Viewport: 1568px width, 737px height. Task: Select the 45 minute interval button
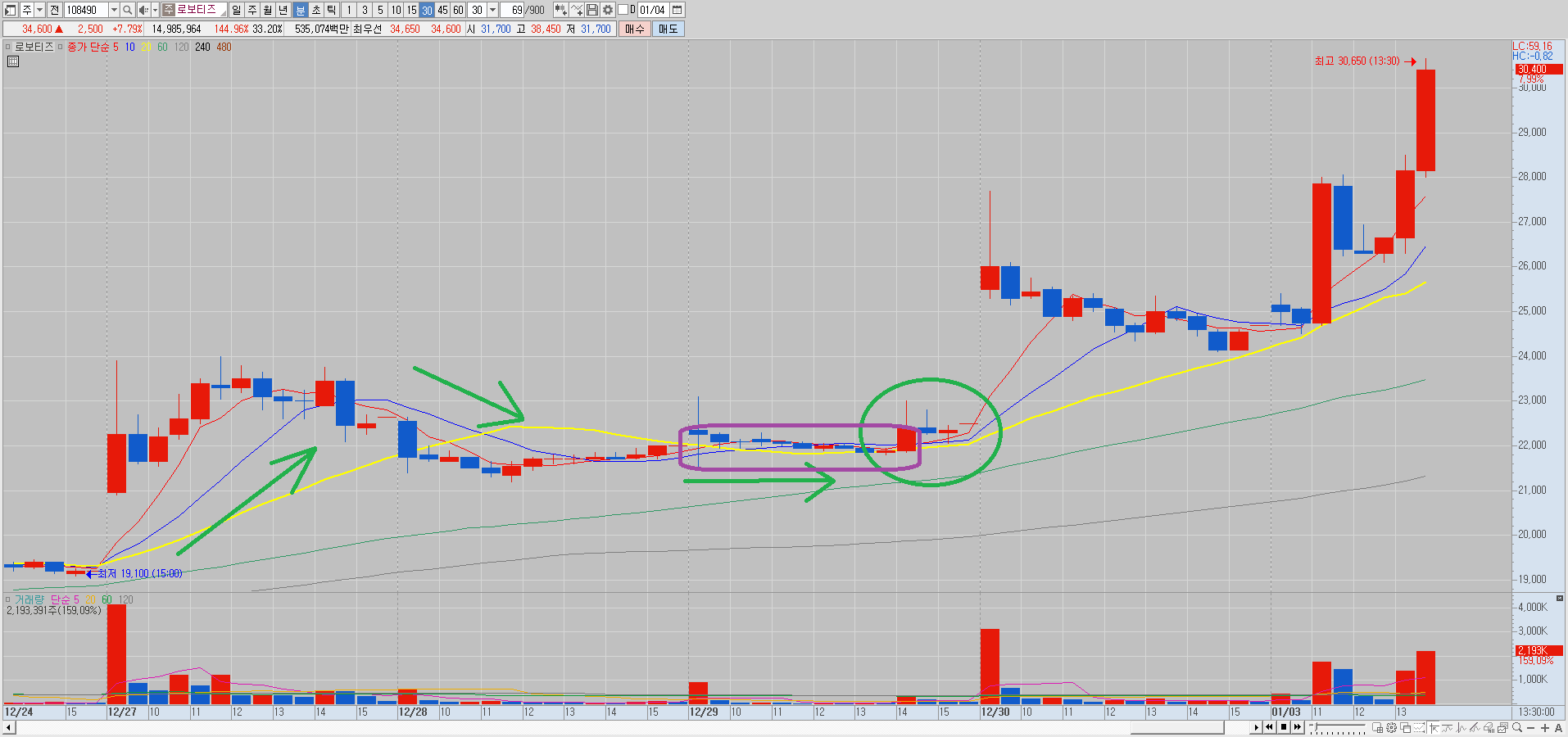point(442,10)
